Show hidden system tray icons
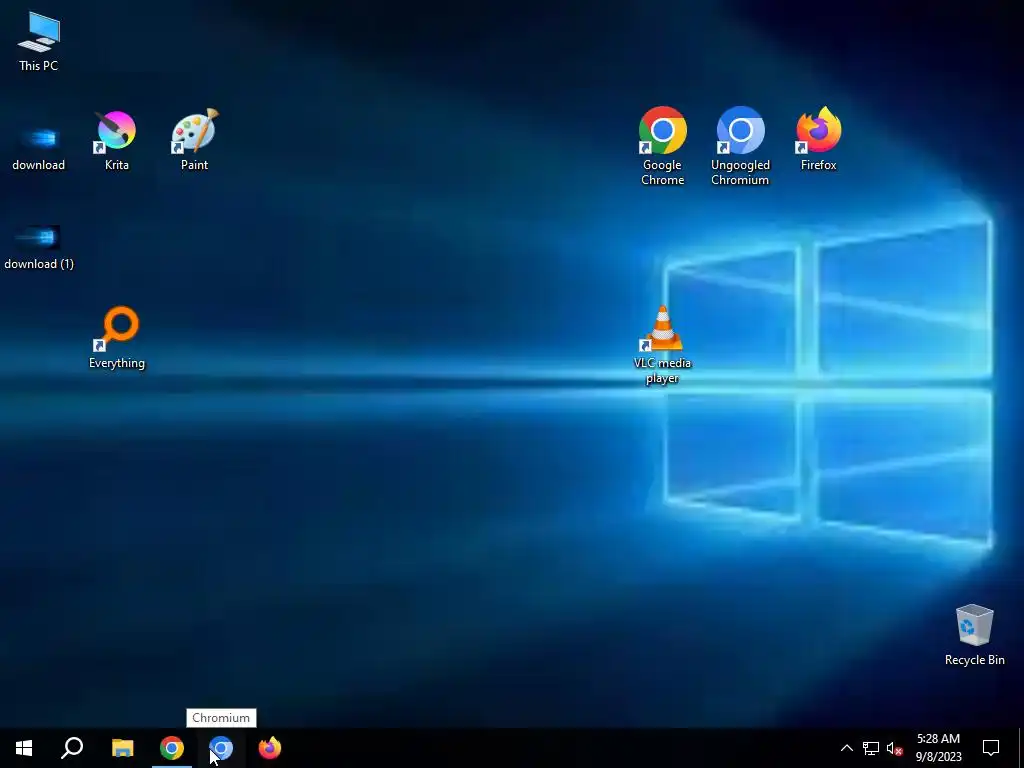Screen dimensions: 1024x768 tap(846, 748)
